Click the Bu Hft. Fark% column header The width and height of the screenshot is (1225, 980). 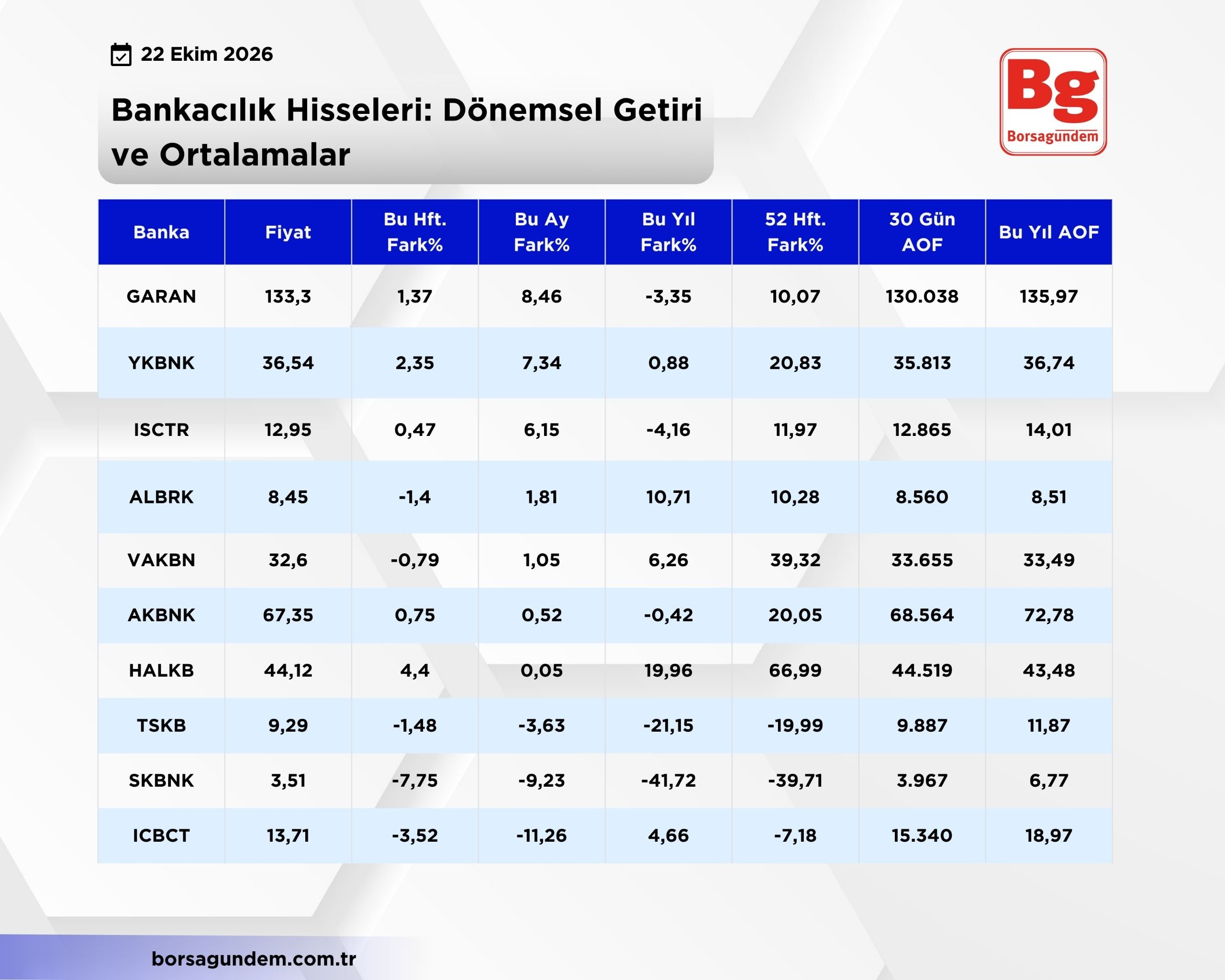click(415, 232)
